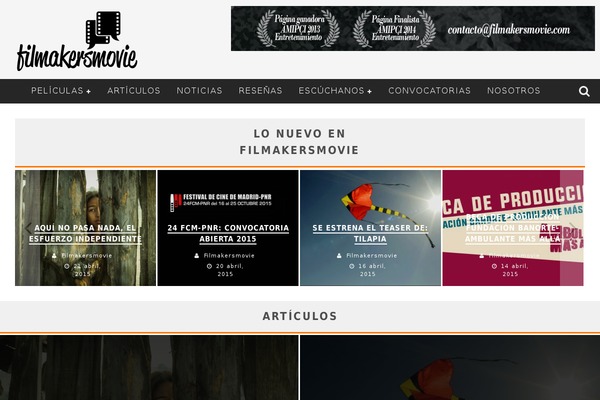This screenshot has height=400, width=600.
Task: Open Fundación Banorte Ambulante Más Allá link
Action: click(x=513, y=228)
